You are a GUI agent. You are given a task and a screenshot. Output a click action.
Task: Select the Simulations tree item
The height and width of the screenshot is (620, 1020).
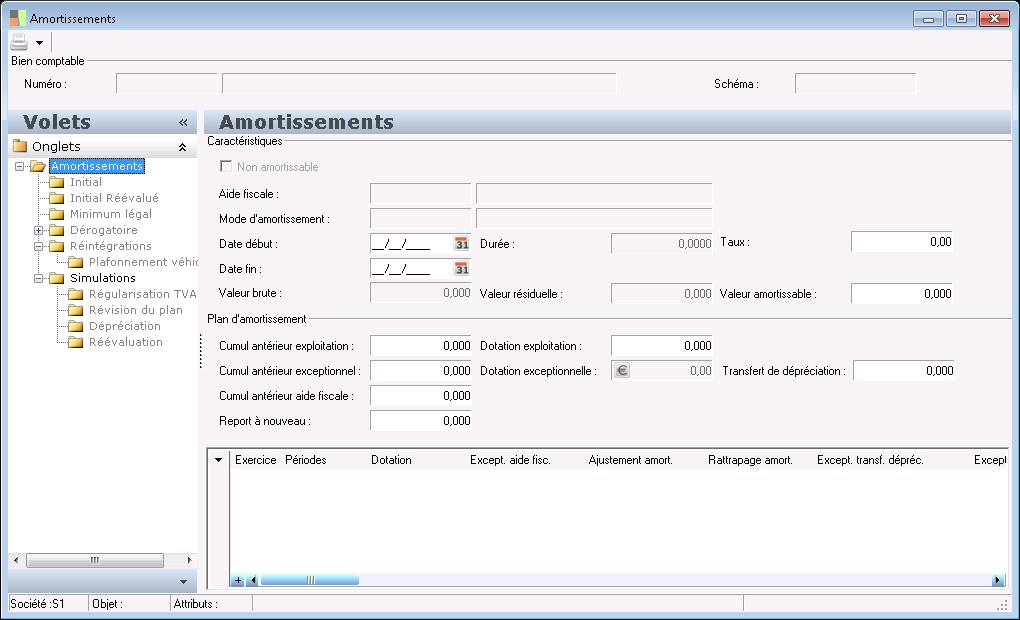[x=102, y=278]
